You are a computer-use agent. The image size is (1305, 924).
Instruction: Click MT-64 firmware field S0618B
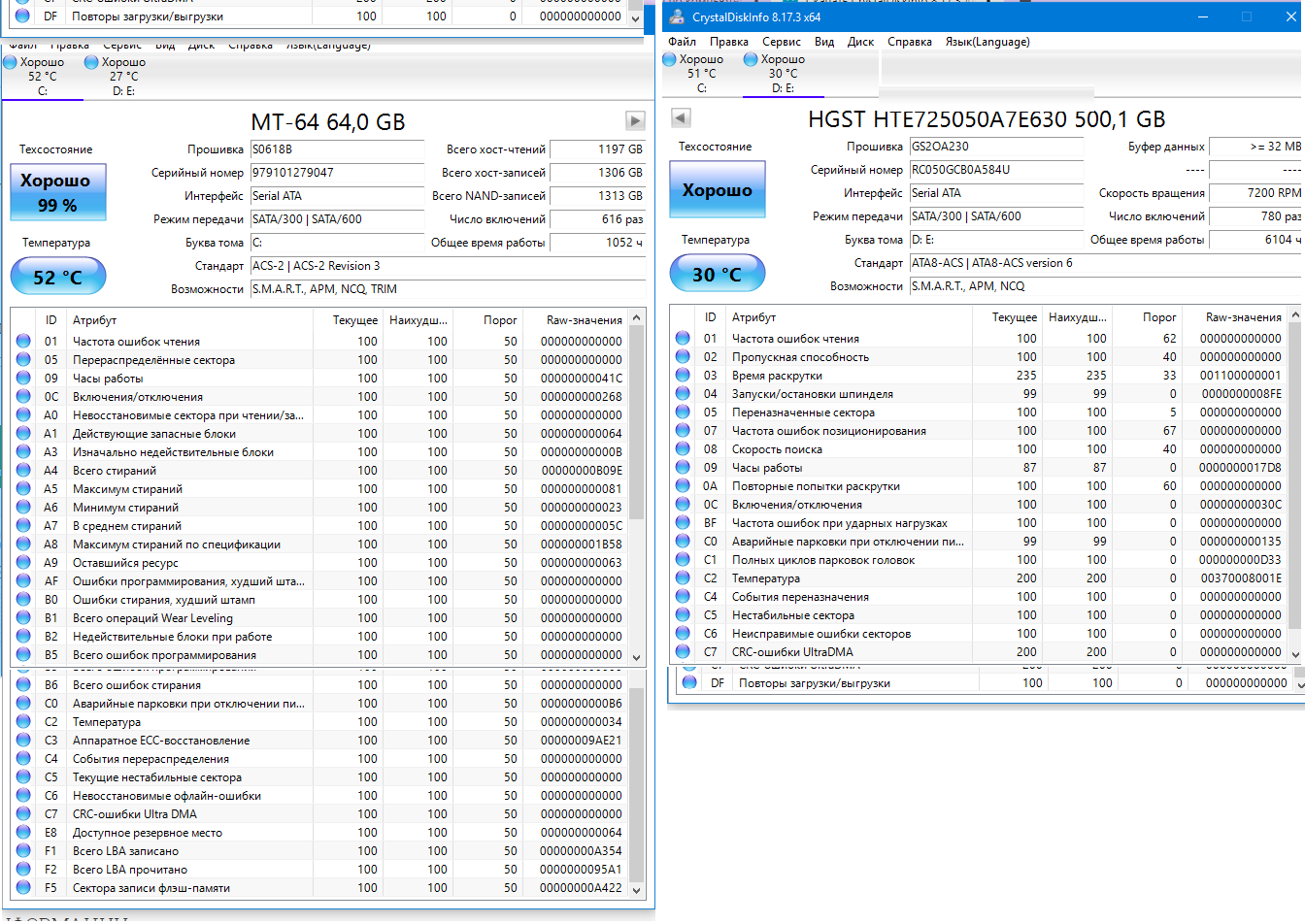pyautogui.click(x=337, y=149)
